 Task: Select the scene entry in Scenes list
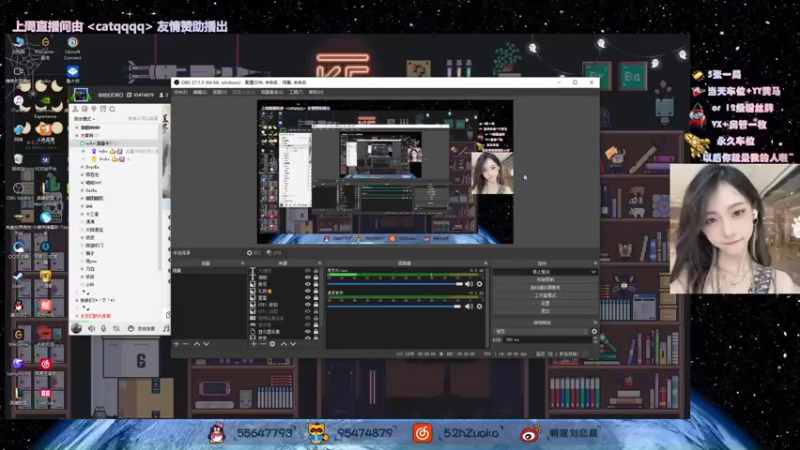point(208,271)
